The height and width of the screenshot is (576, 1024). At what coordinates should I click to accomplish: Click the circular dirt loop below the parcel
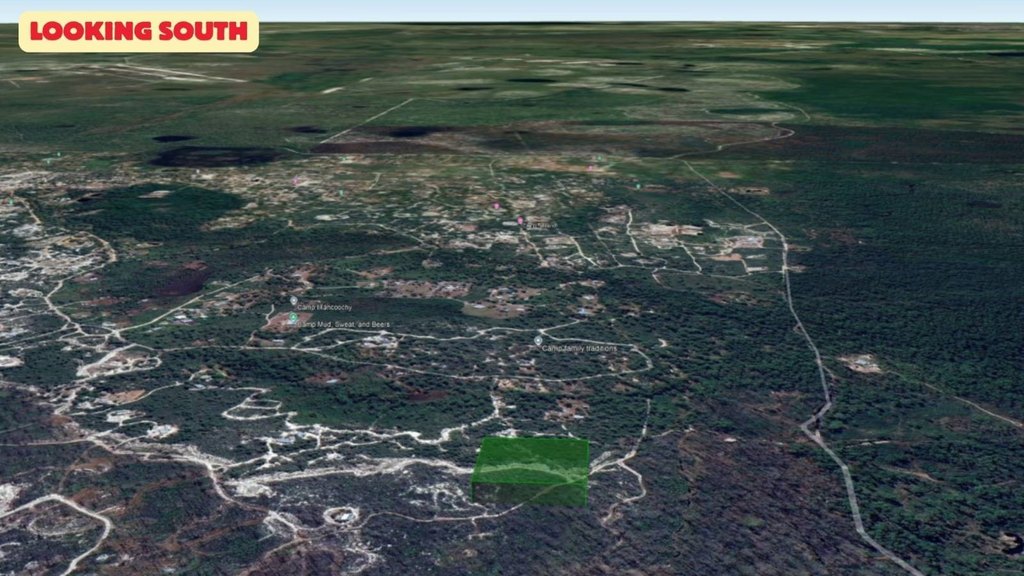coord(340,516)
